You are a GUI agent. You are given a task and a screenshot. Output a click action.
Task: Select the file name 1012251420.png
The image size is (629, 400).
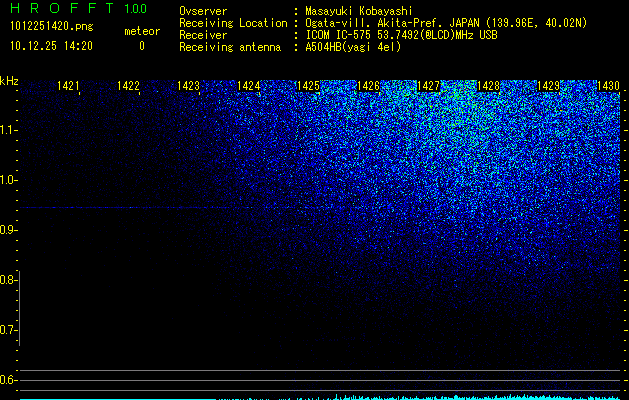coord(52,27)
